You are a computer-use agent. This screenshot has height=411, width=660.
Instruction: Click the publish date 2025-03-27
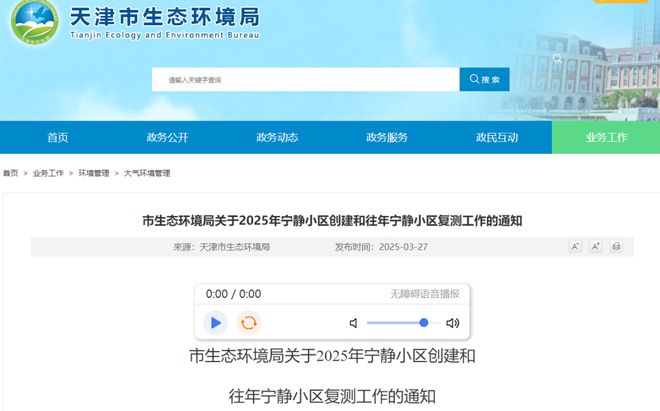tap(403, 247)
